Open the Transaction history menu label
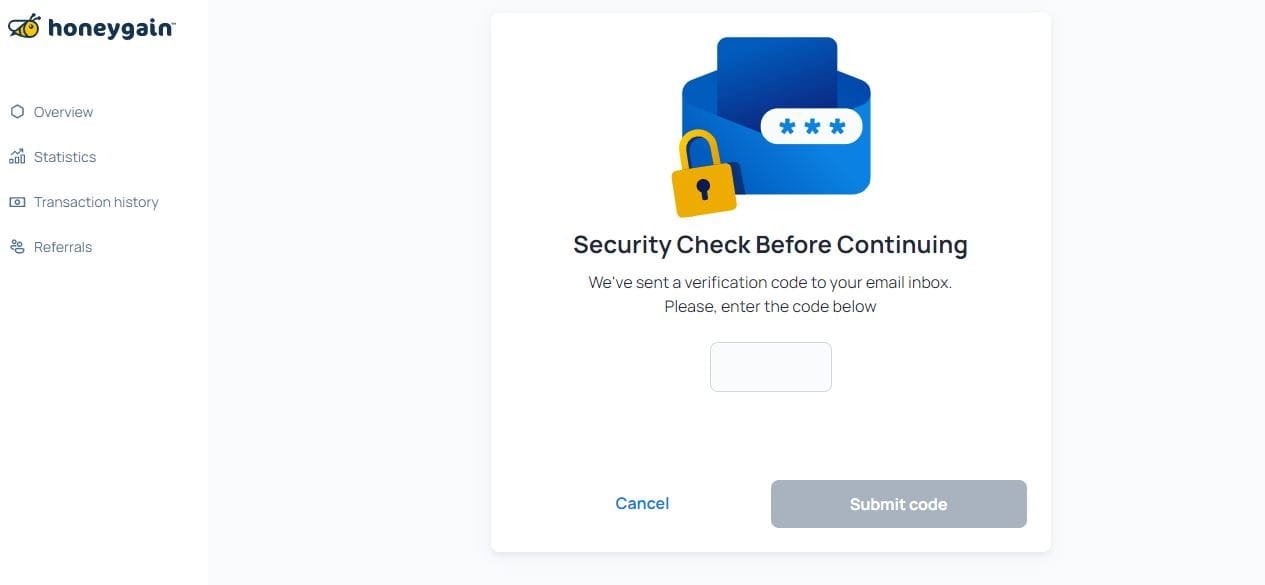Viewport: 1265px width, 585px height. 96,202
